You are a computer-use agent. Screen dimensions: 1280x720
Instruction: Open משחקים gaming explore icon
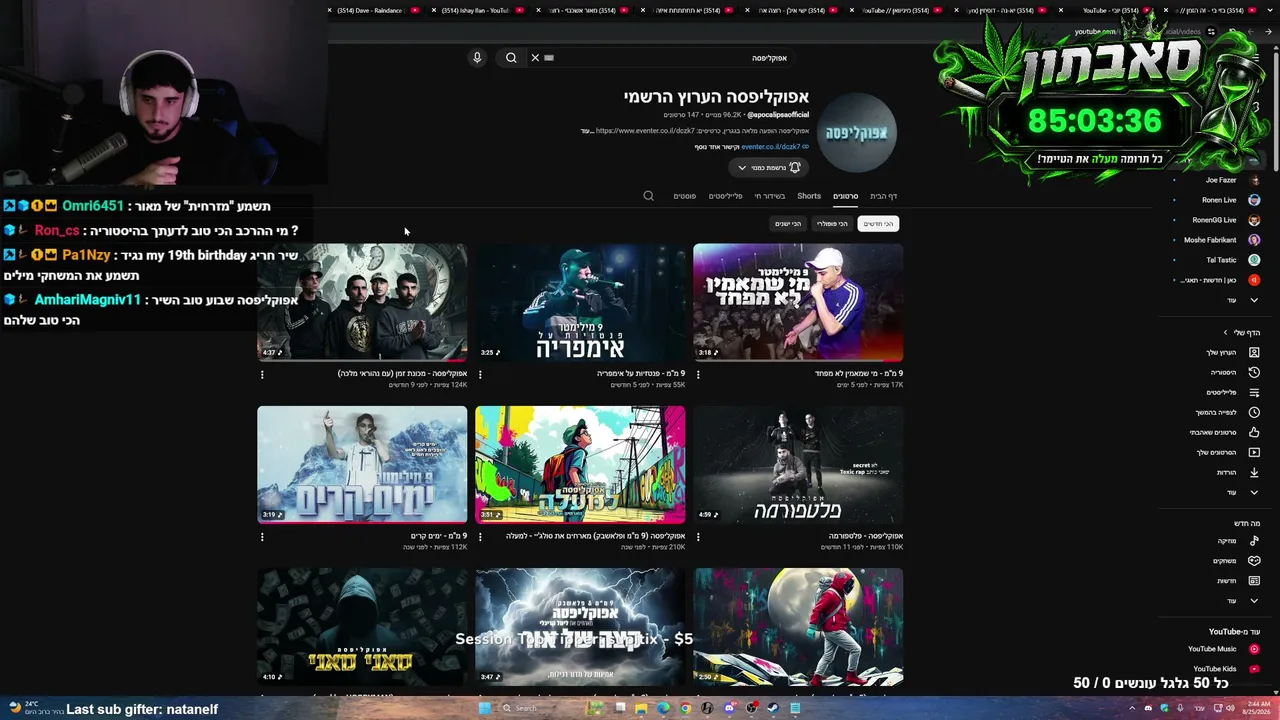1254,561
